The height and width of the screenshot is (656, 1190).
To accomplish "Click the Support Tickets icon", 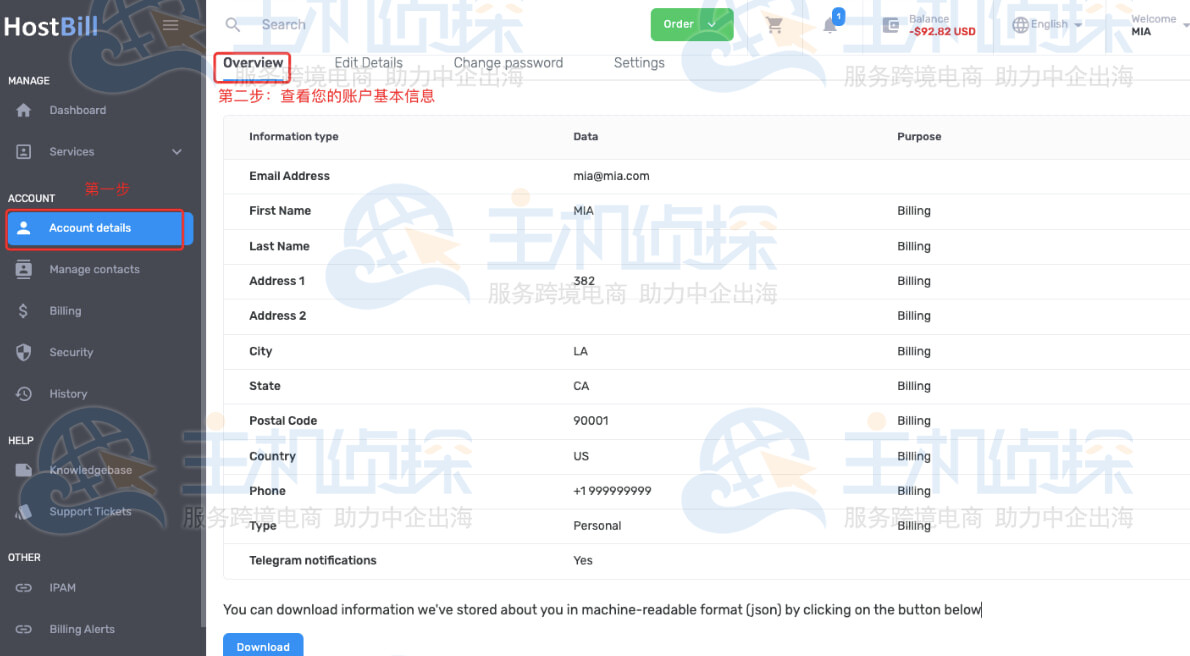I will 25,511.
